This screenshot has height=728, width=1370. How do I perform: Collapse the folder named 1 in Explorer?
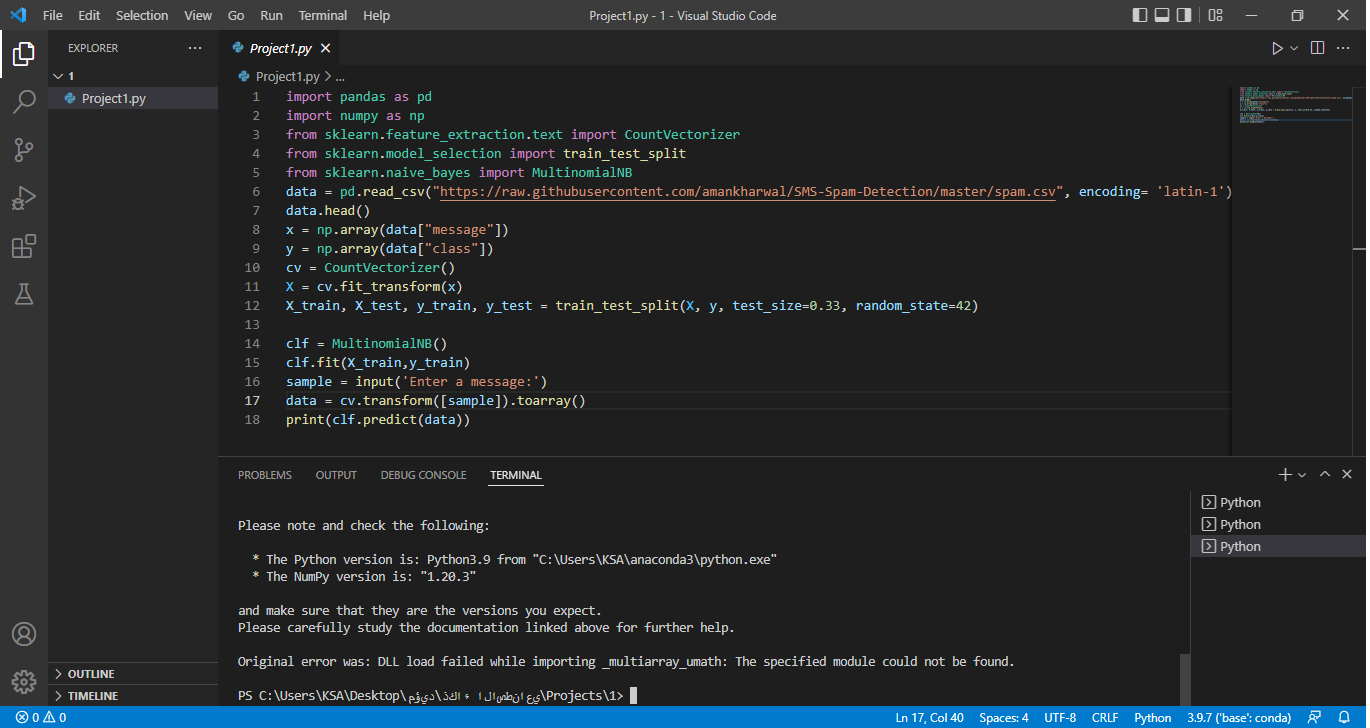(x=58, y=75)
